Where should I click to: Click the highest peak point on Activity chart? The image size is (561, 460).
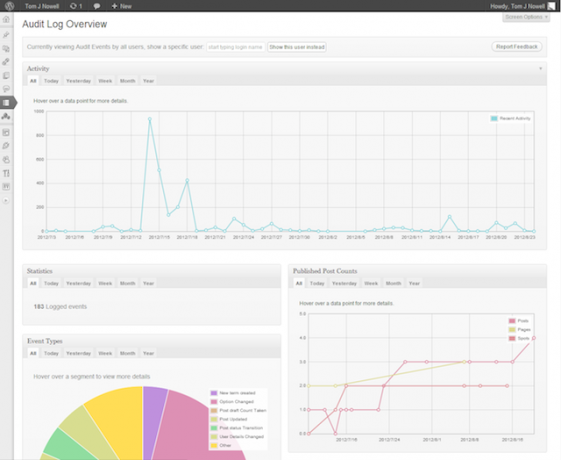[150, 119]
